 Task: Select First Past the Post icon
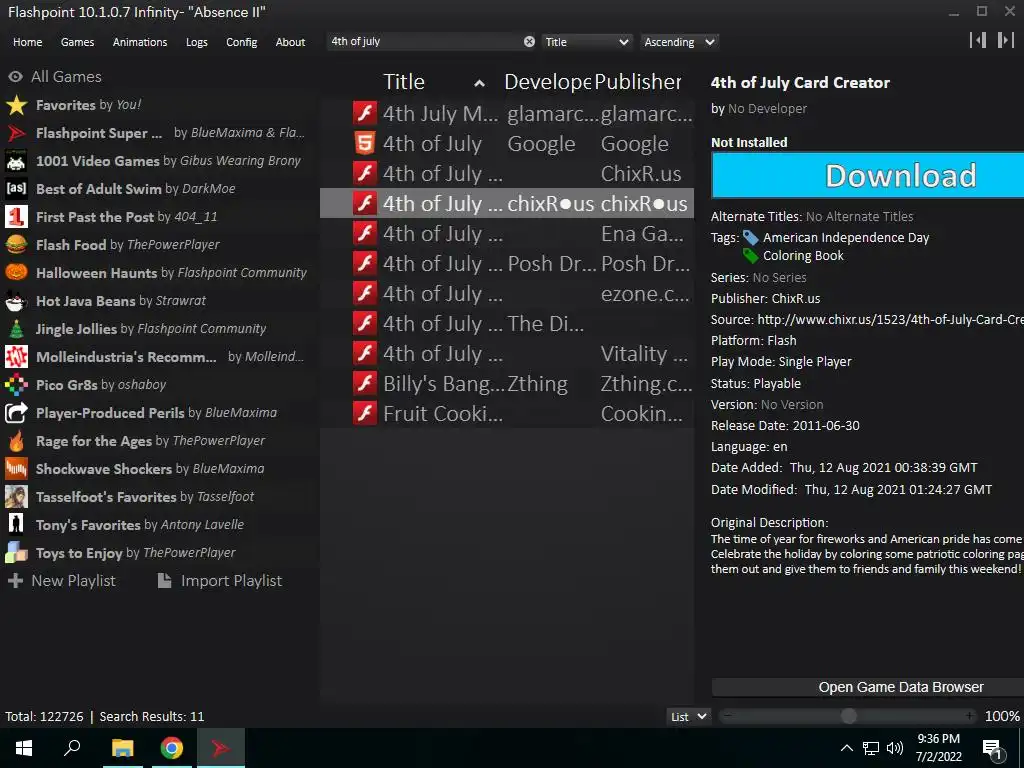pos(16,217)
